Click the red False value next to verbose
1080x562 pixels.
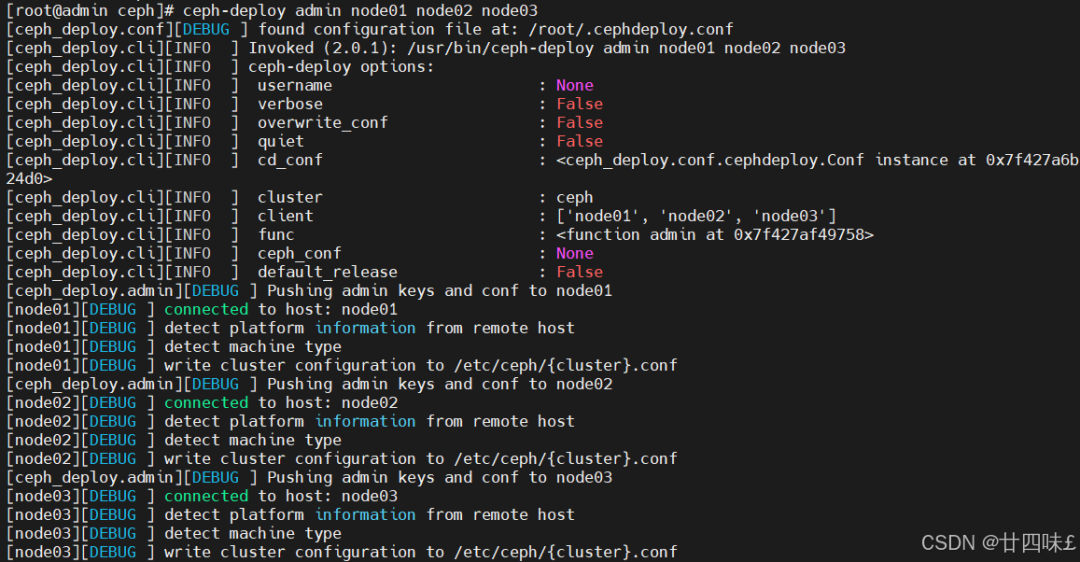tap(579, 103)
